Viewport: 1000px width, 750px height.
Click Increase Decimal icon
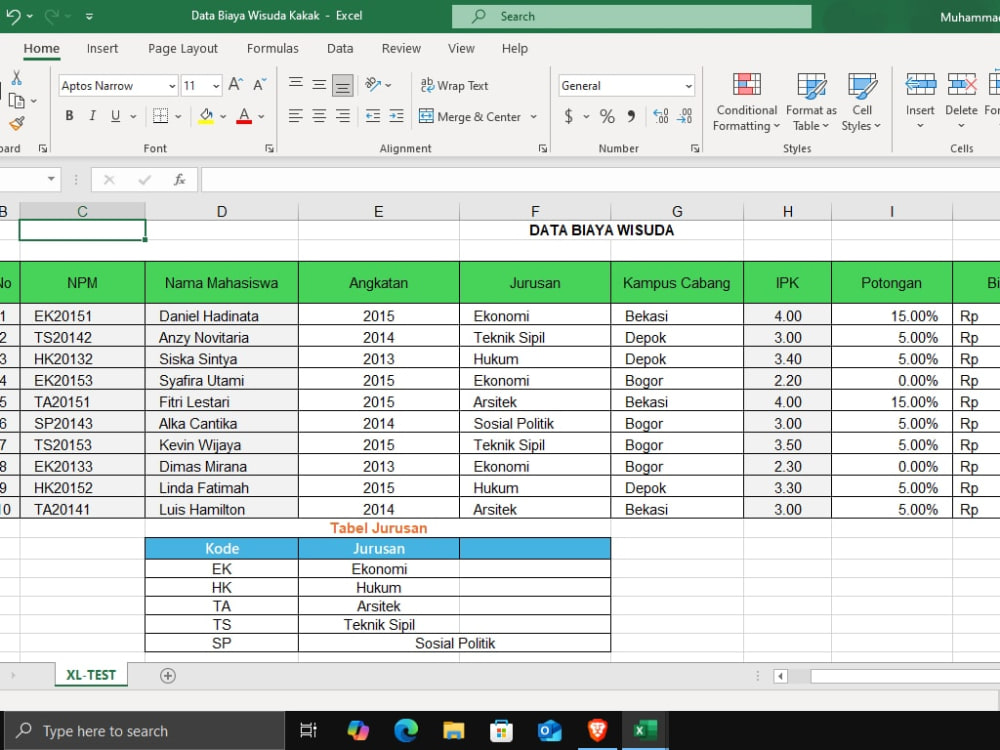[661, 116]
